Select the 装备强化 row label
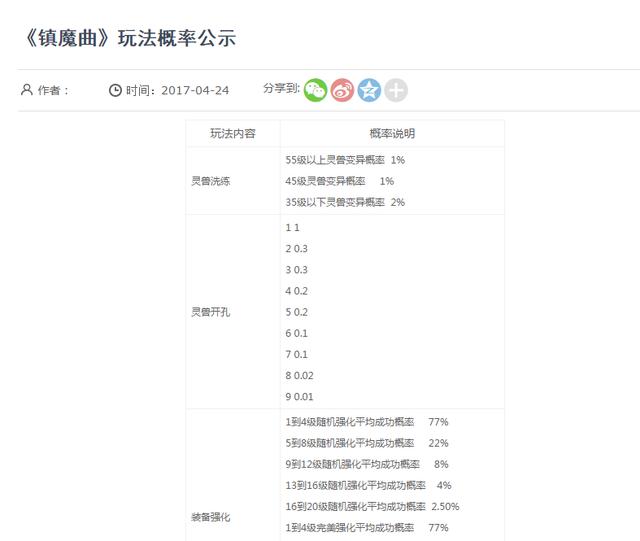This screenshot has width=640, height=541. pos(210,517)
